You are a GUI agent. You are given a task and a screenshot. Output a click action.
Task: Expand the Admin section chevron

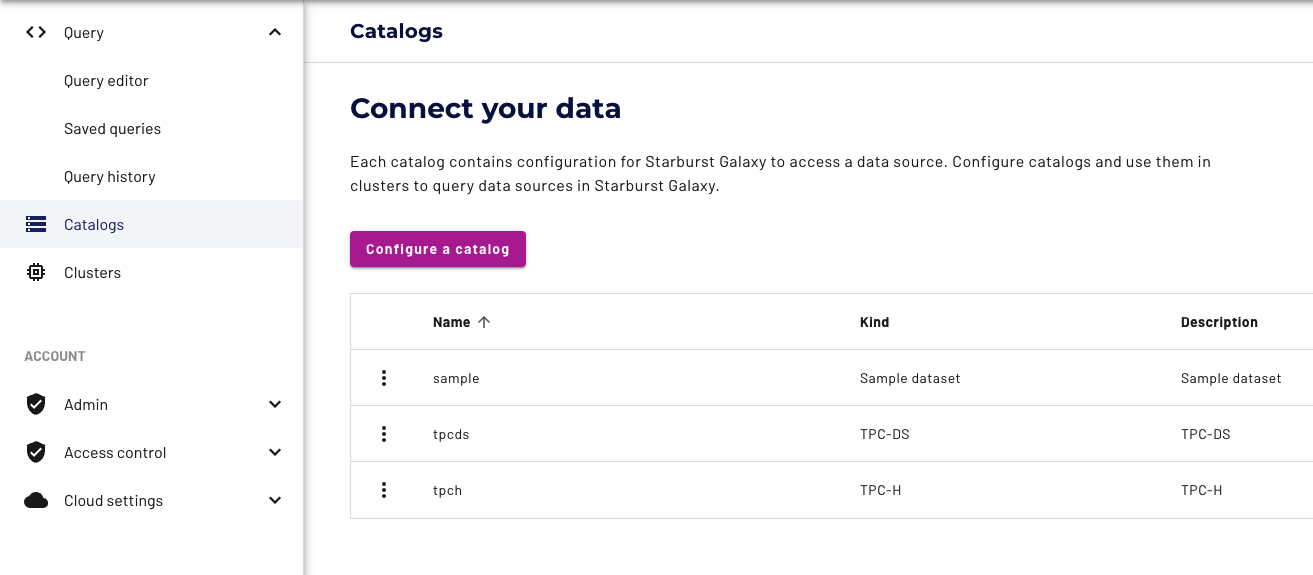click(x=275, y=405)
